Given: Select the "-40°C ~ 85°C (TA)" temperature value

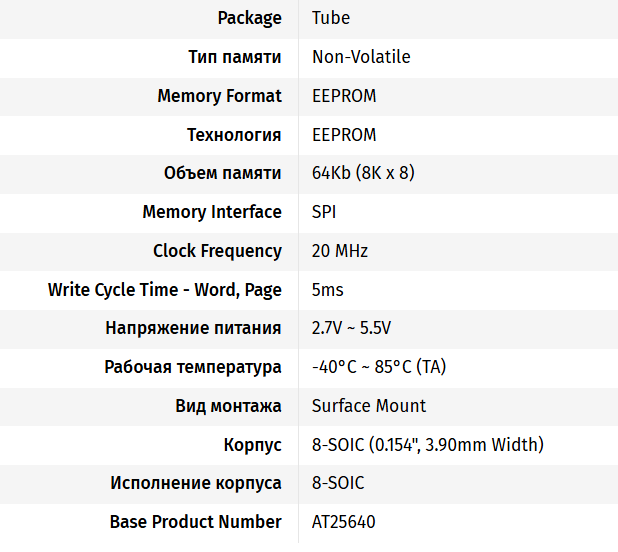Looking at the screenshot, I should [379, 367].
